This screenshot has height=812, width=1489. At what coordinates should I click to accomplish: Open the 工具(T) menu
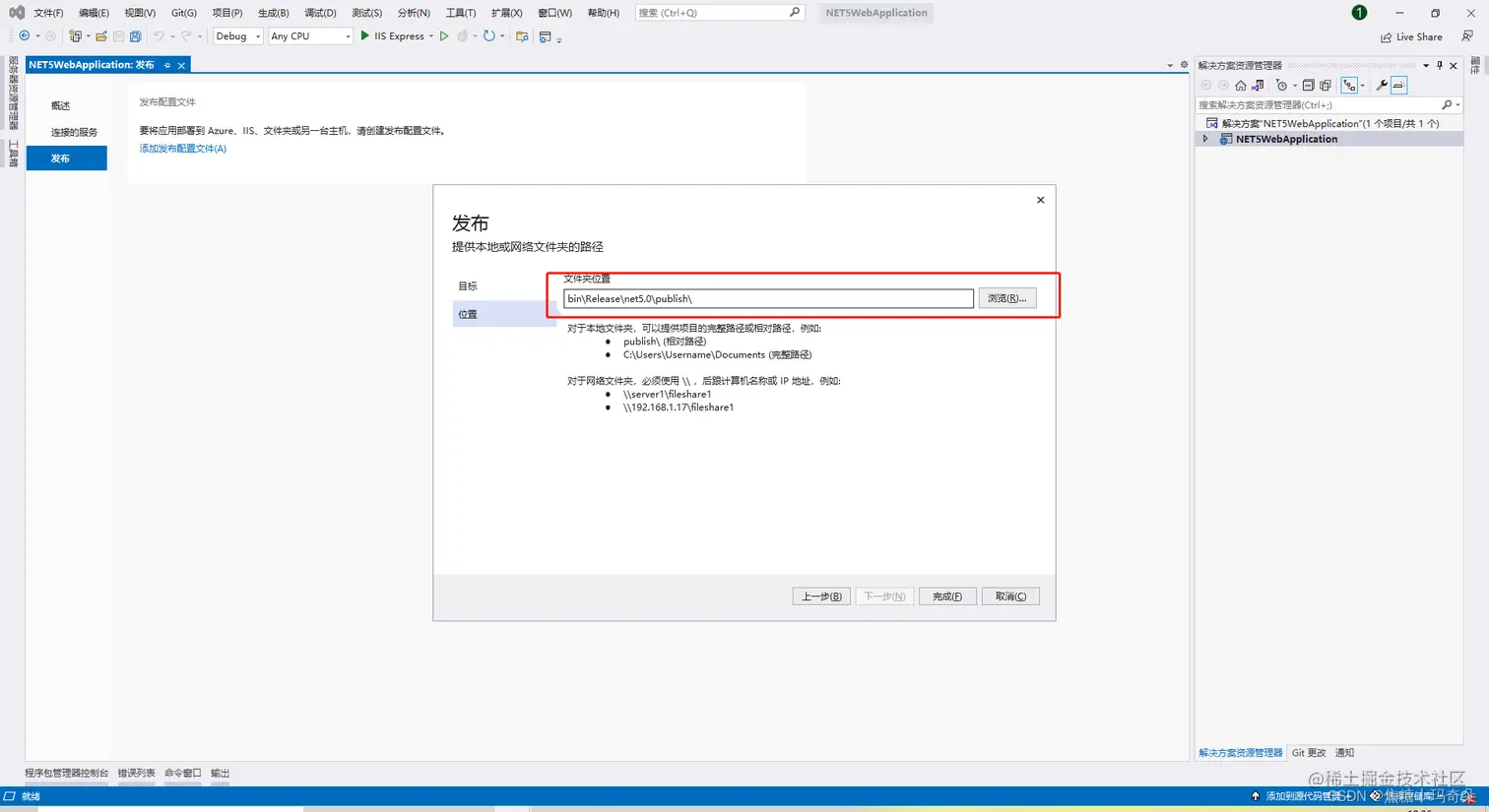pyautogui.click(x=461, y=13)
